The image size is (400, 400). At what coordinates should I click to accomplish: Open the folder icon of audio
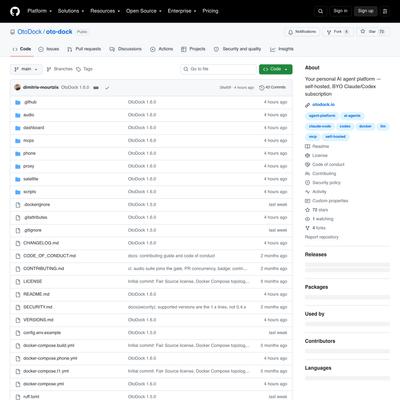pos(18,115)
